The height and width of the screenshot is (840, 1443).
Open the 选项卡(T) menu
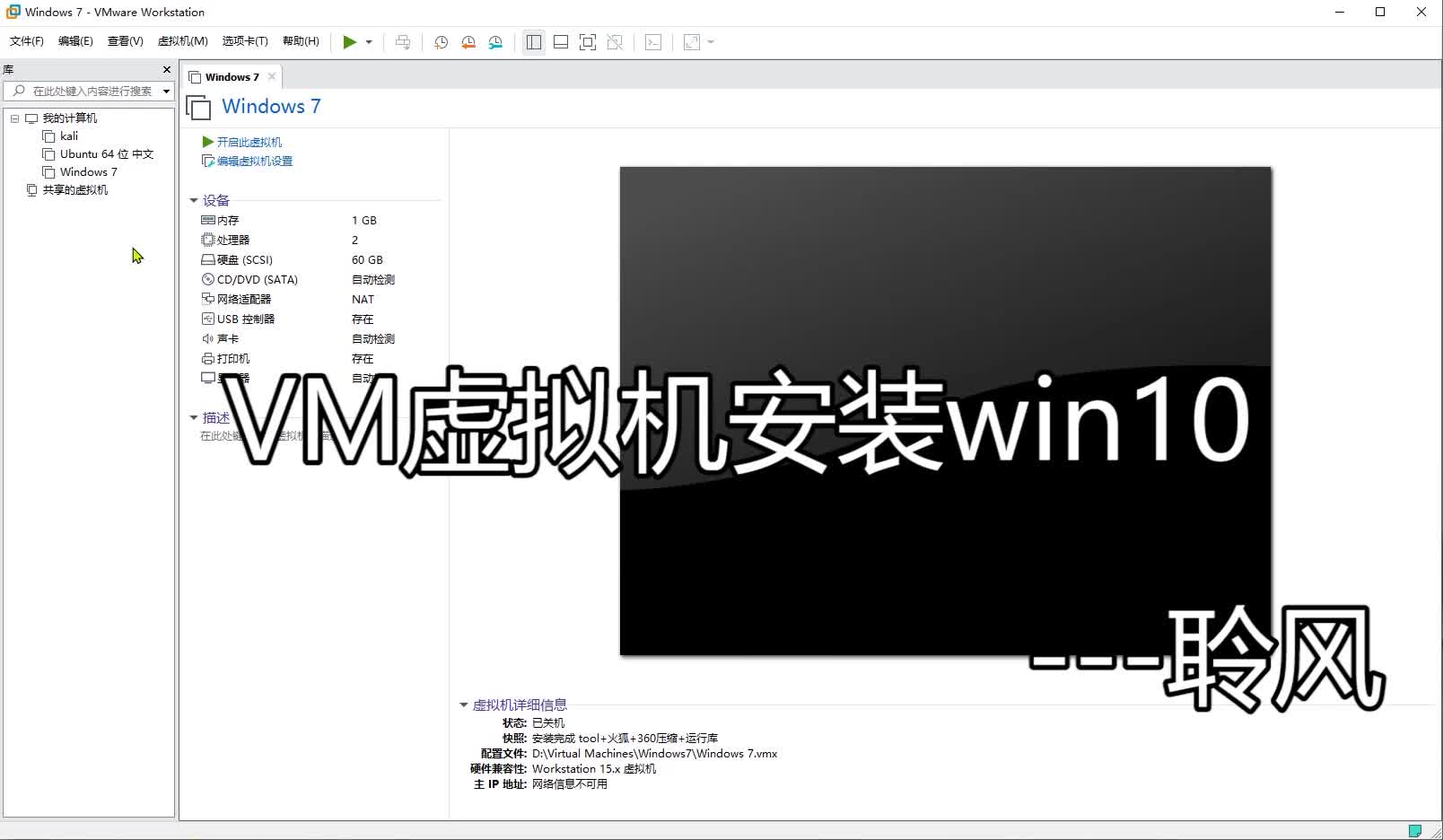tap(245, 41)
